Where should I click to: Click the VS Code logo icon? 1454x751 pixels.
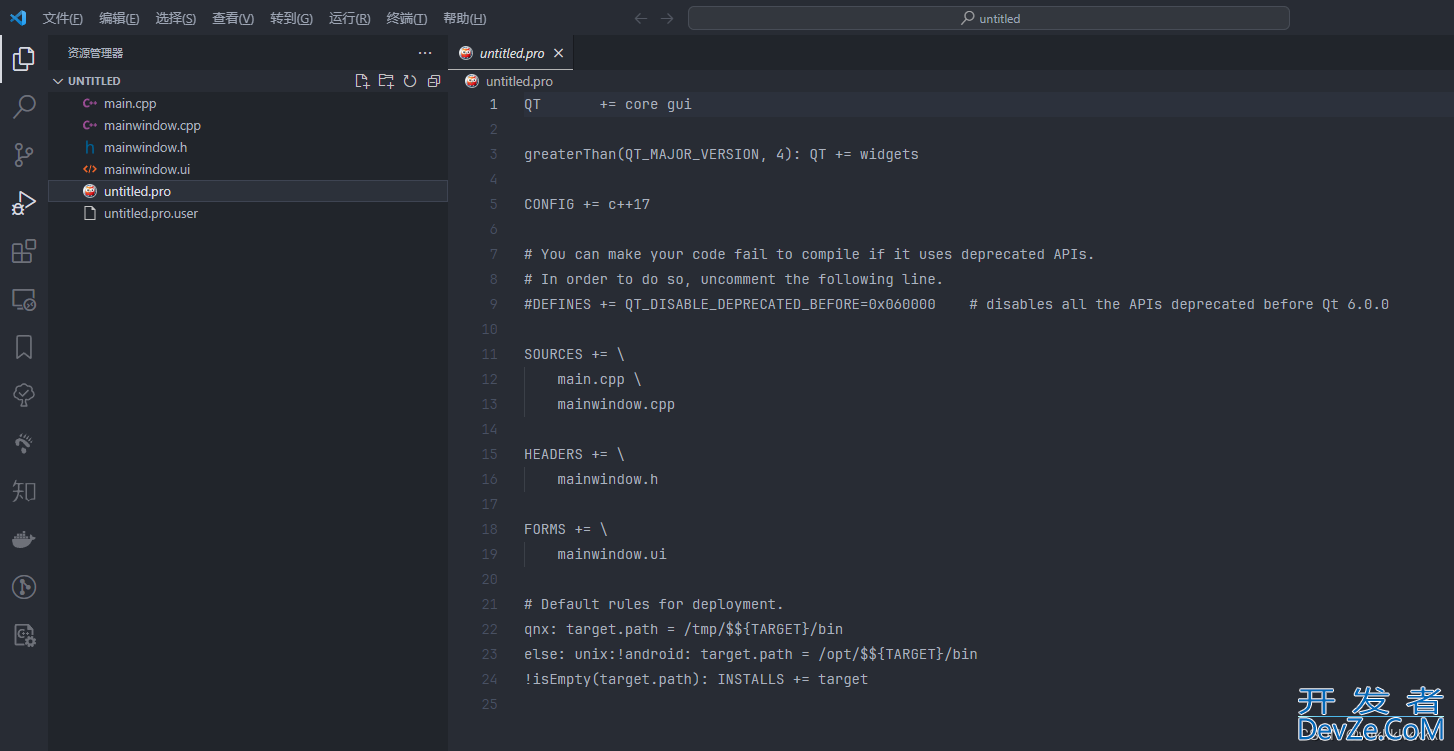(18, 18)
